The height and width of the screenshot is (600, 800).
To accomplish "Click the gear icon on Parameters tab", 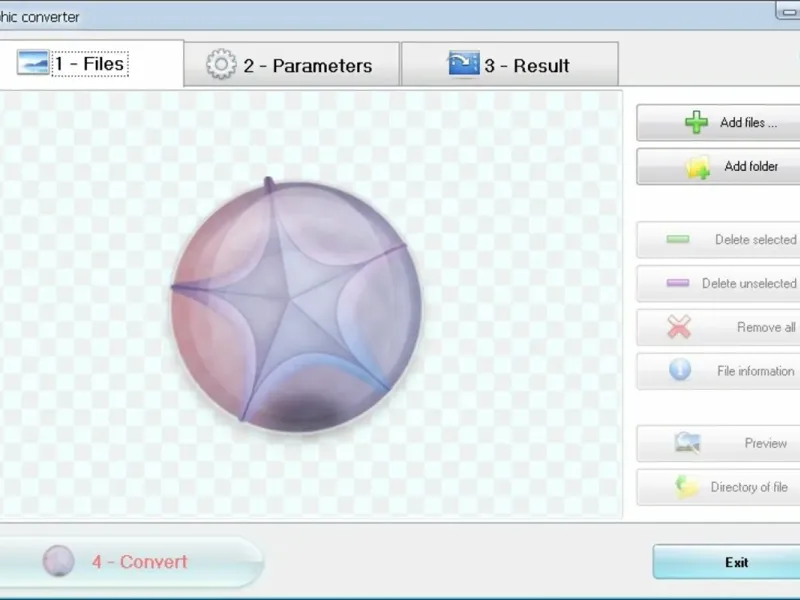I will [x=221, y=64].
